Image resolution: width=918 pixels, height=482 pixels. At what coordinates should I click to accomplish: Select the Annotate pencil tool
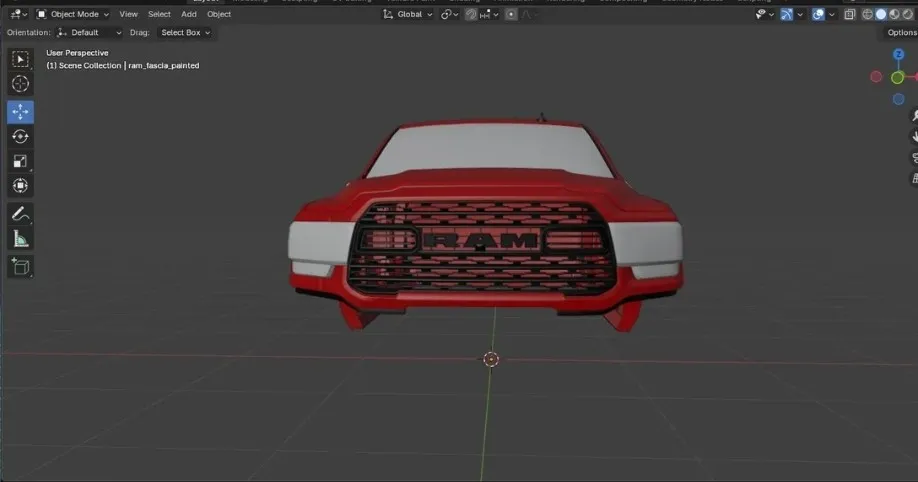point(20,214)
